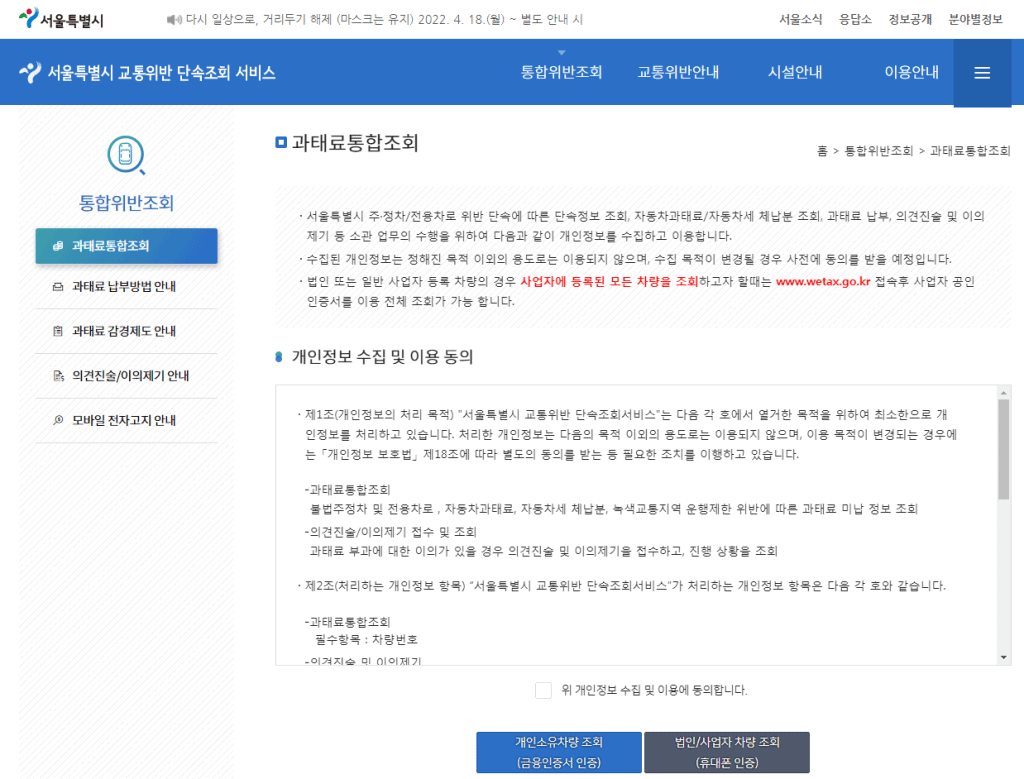Open the 시설안내 menu
This screenshot has width=1024, height=779.
(795, 72)
